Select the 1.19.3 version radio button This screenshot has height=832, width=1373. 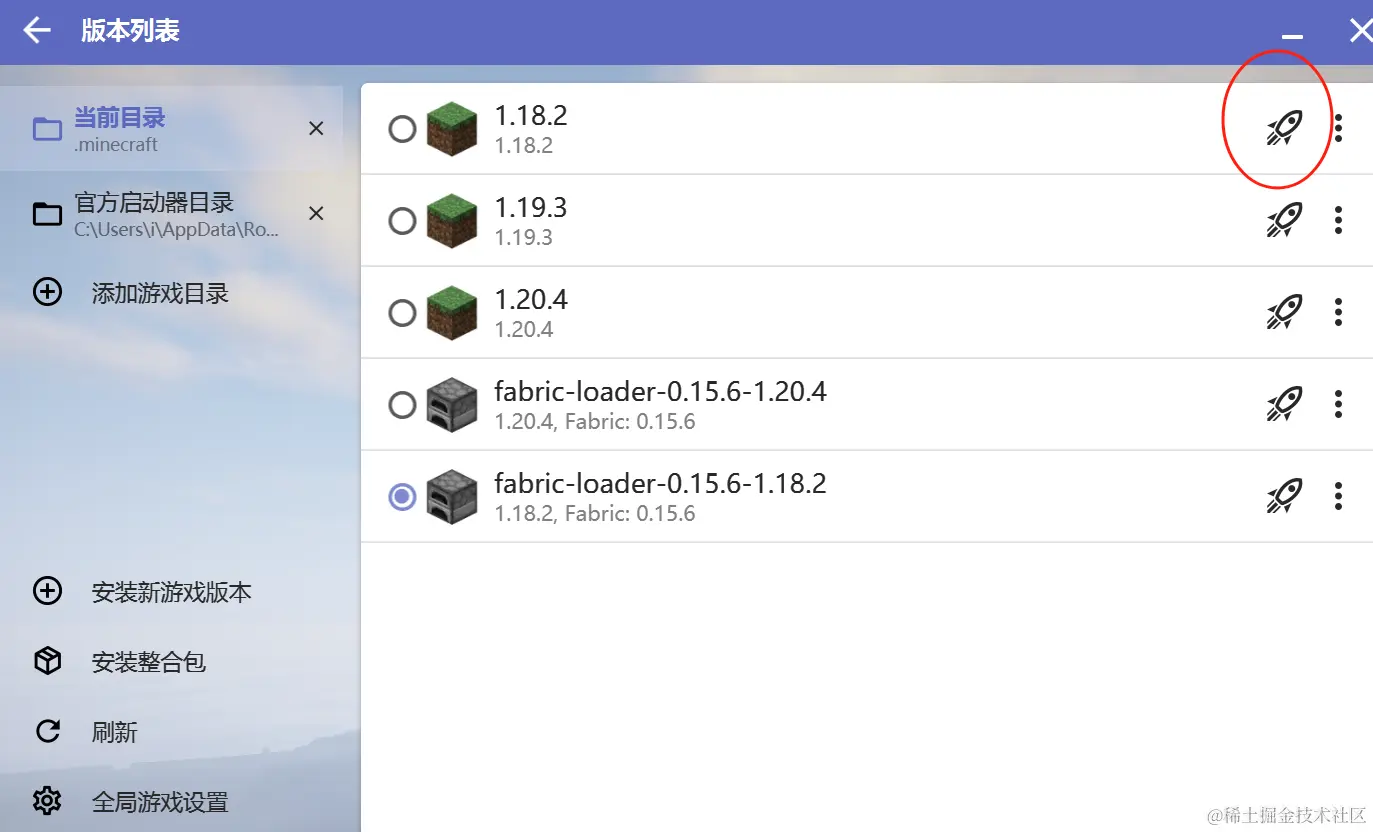[x=402, y=221]
